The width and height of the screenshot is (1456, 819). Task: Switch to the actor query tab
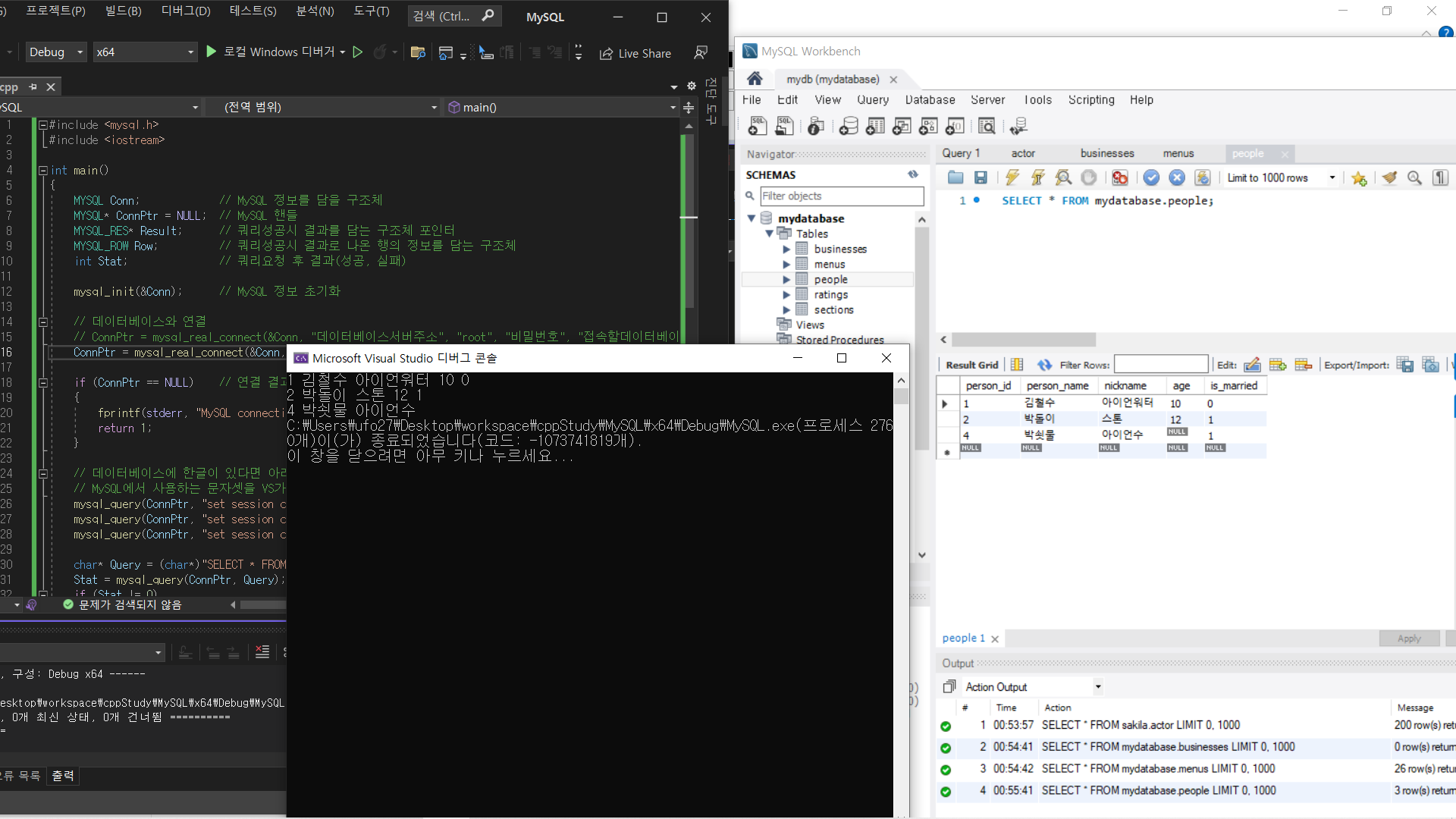point(1023,153)
